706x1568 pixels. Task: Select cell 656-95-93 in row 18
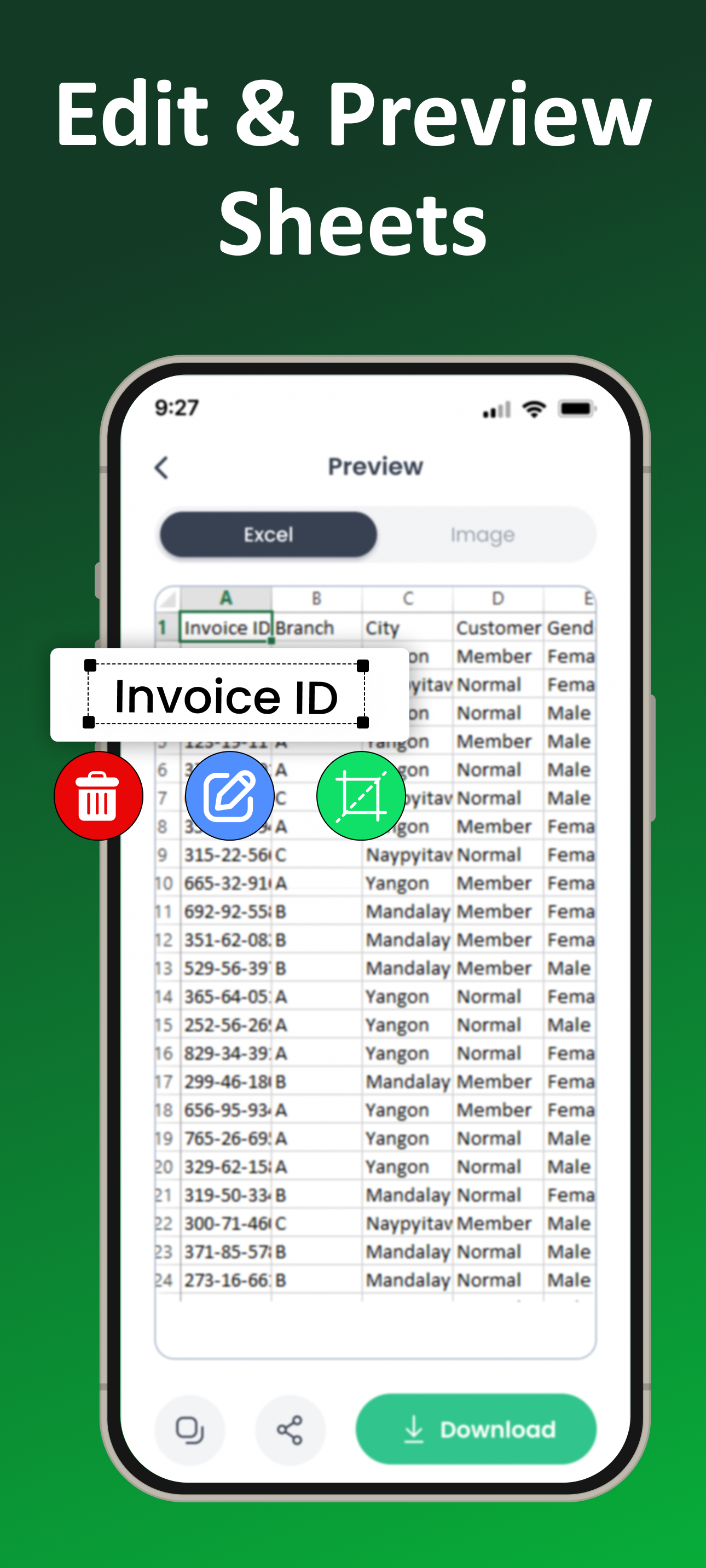(226, 1110)
